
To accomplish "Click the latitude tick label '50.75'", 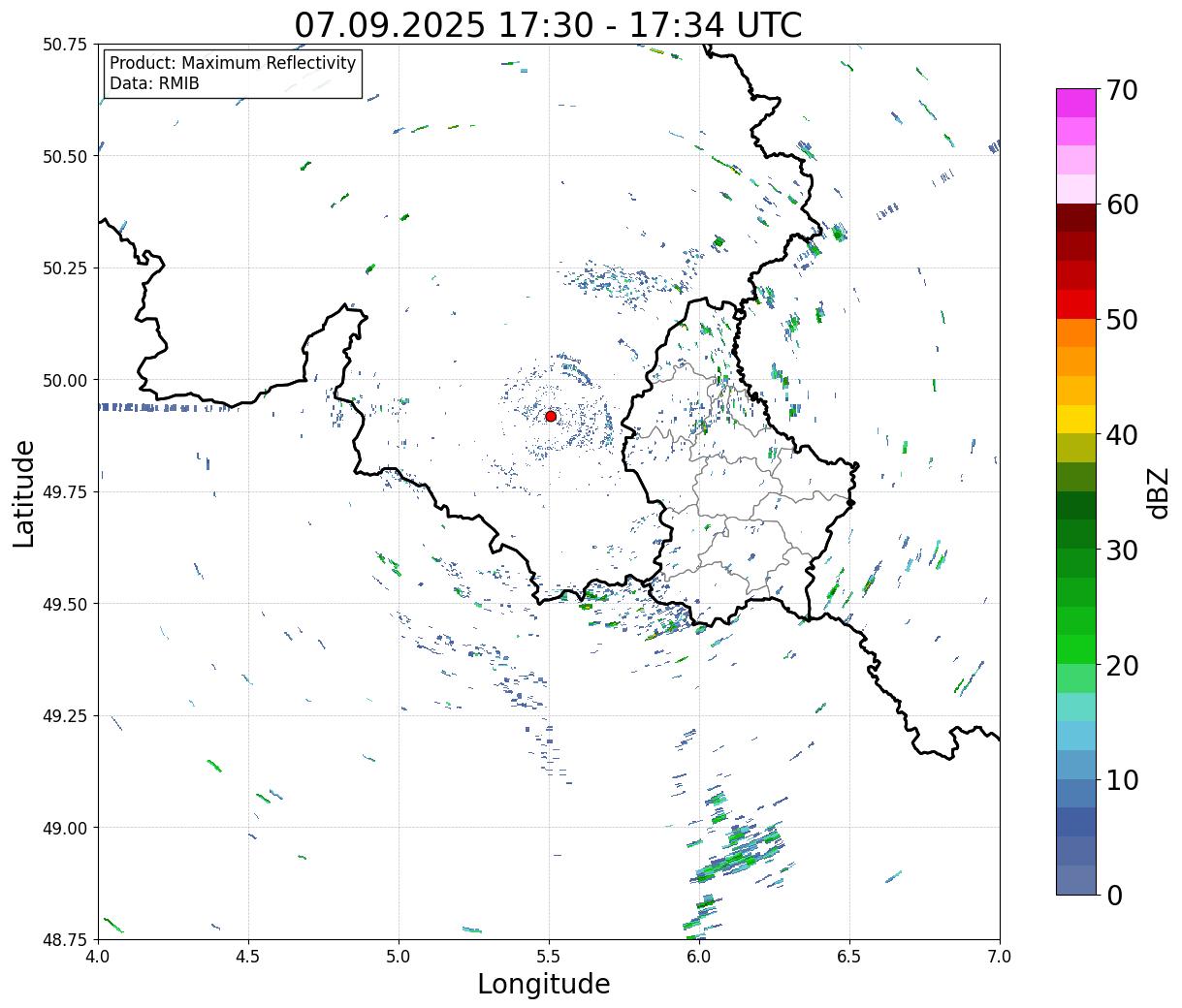I will point(65,45).
